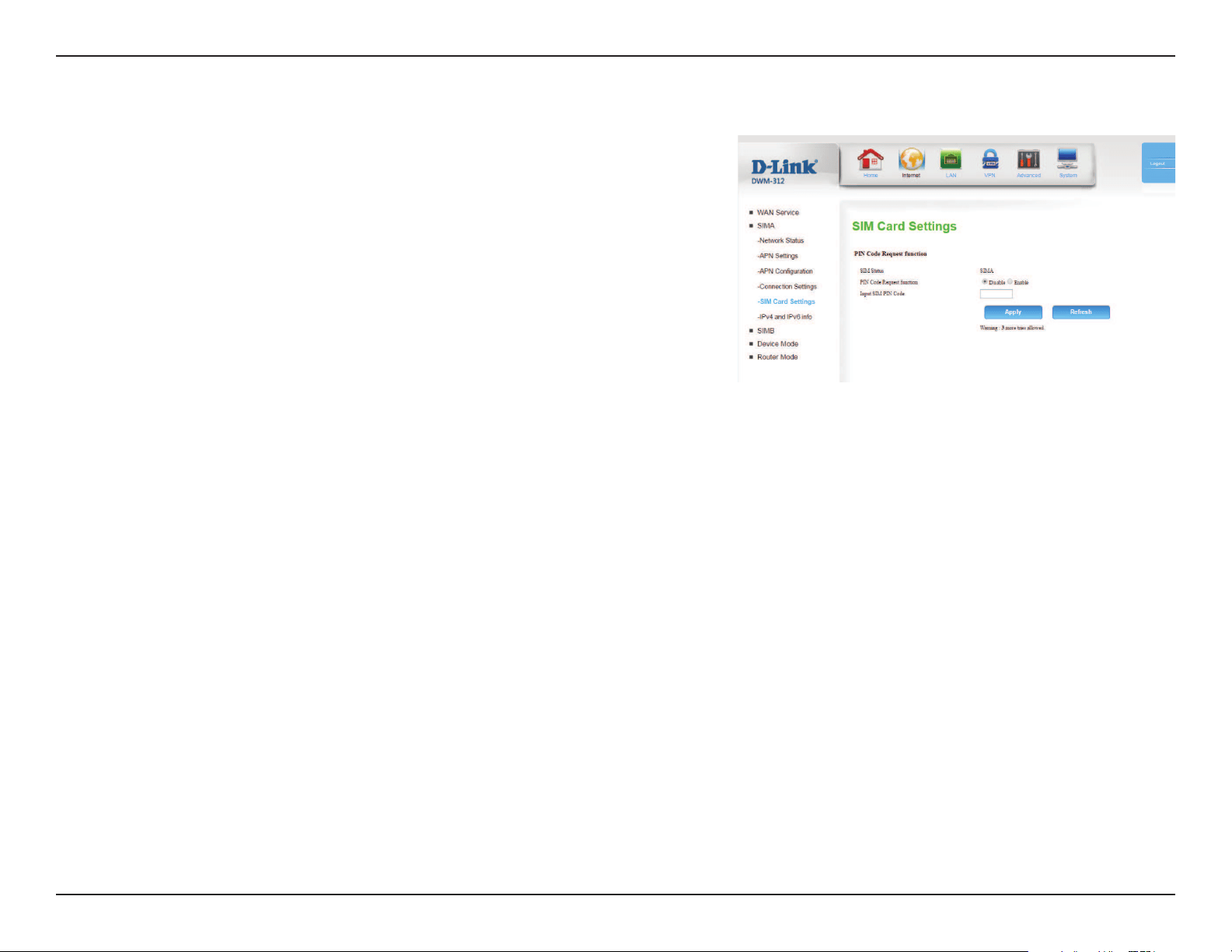
Task: Select the Enable PIN request radio
Action: (x=1010, y=281)
